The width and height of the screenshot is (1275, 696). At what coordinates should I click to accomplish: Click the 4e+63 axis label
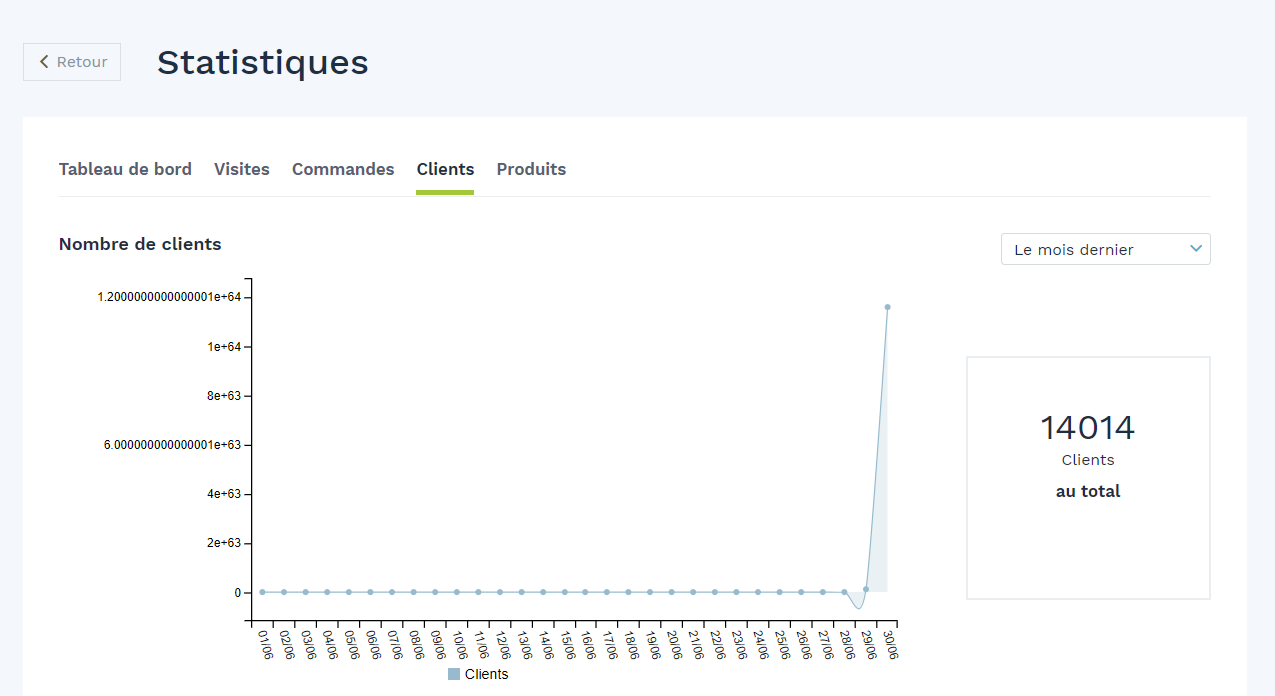tap(224, 494)
